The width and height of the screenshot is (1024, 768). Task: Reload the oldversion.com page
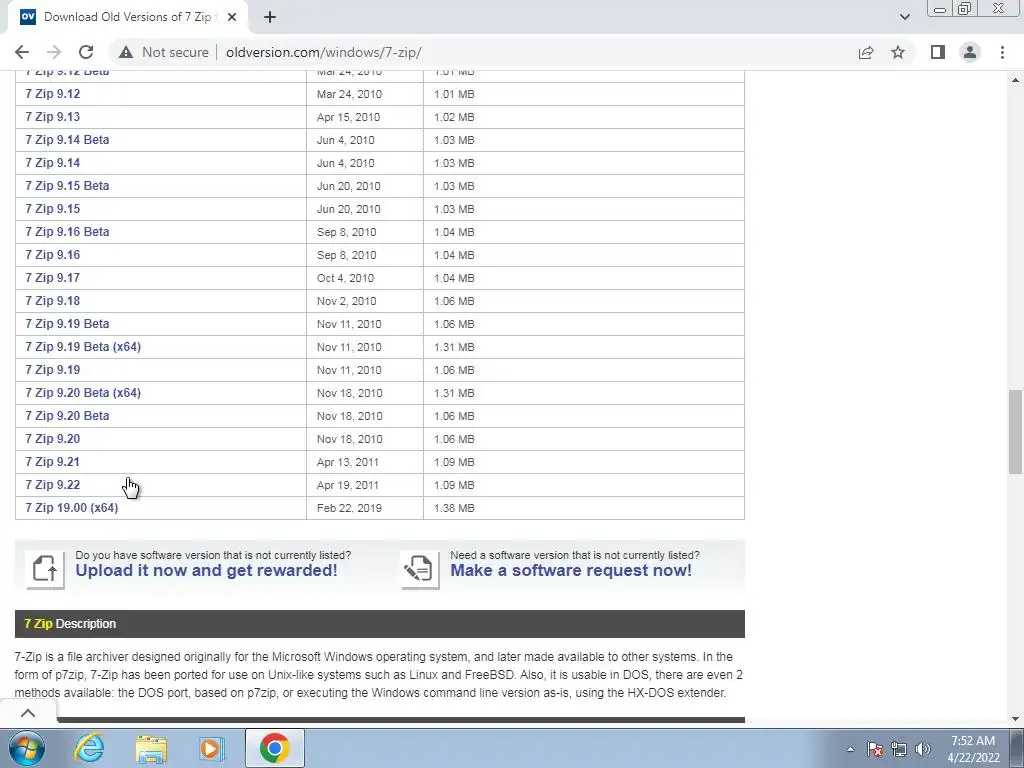tap(86, 52)
